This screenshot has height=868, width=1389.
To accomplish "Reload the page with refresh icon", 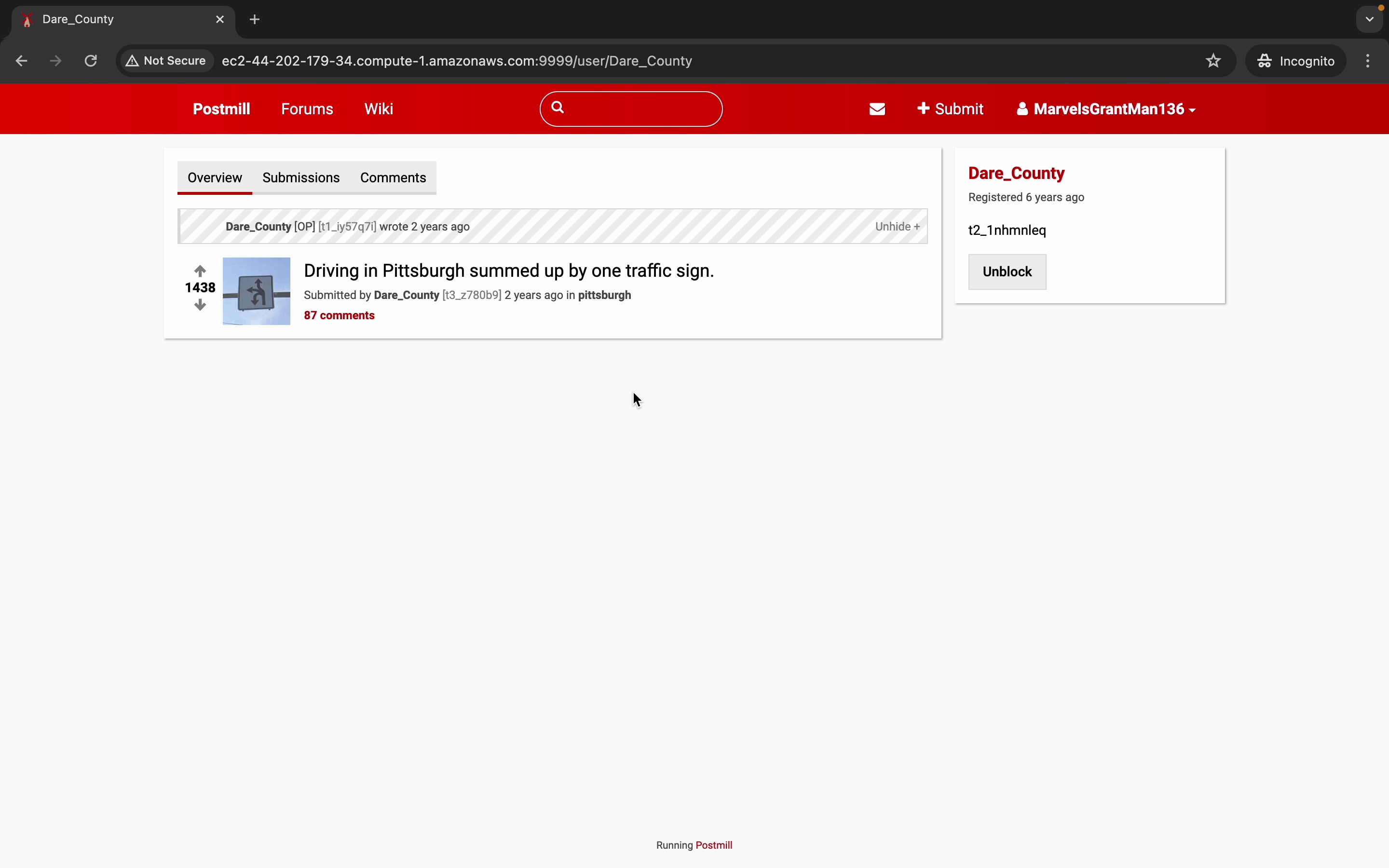I will pyautogui.click(x=91, y=61).
